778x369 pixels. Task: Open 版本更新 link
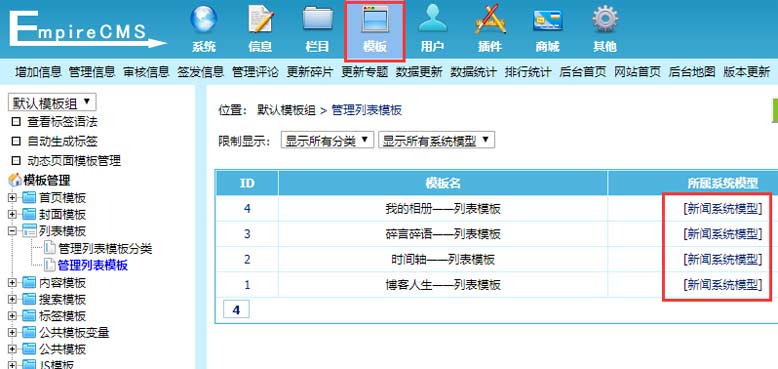coord(746,72)
